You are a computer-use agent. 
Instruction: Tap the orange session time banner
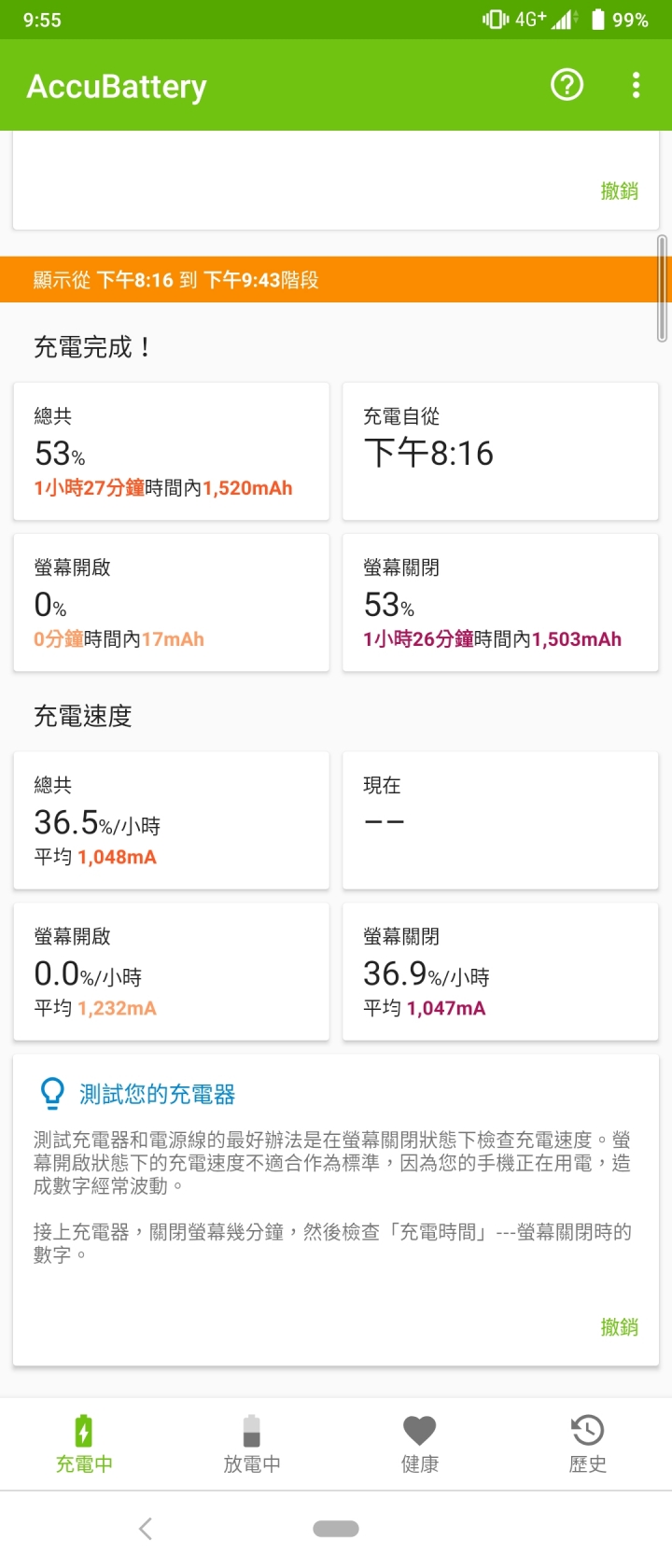pos(336,279)
